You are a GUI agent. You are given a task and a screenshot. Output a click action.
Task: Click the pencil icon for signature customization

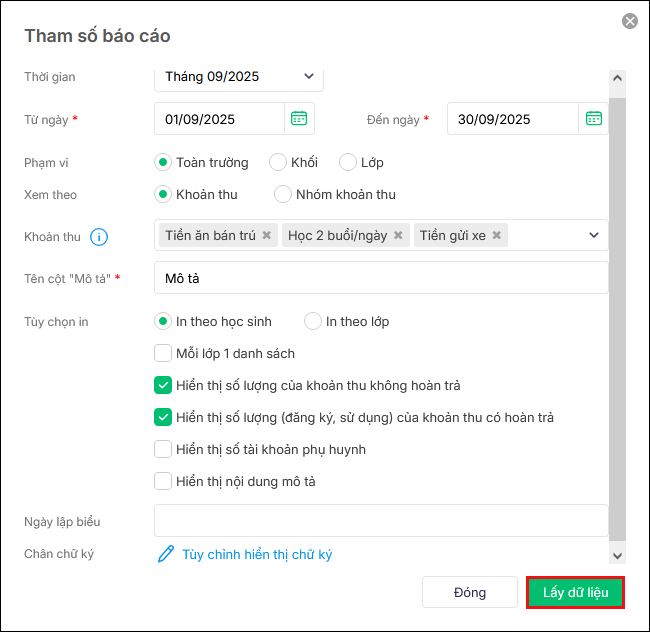click(x=166, y=554)
